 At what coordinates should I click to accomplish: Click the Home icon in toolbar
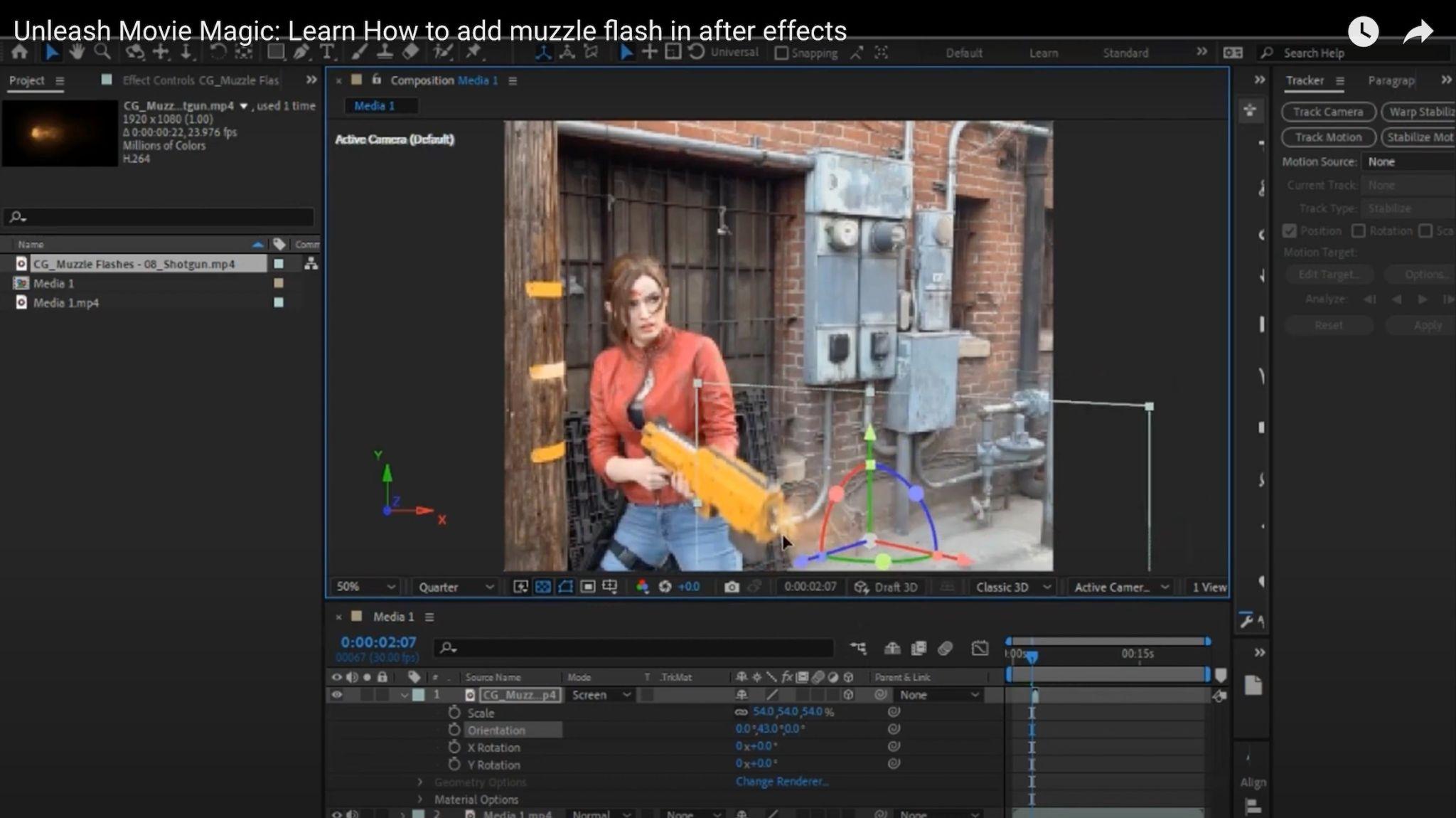(20, 52)
